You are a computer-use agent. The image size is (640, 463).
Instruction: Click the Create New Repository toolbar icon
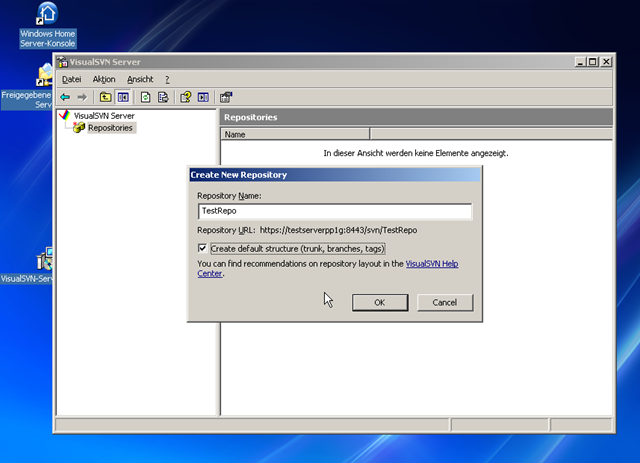click(x=226, y=97)
